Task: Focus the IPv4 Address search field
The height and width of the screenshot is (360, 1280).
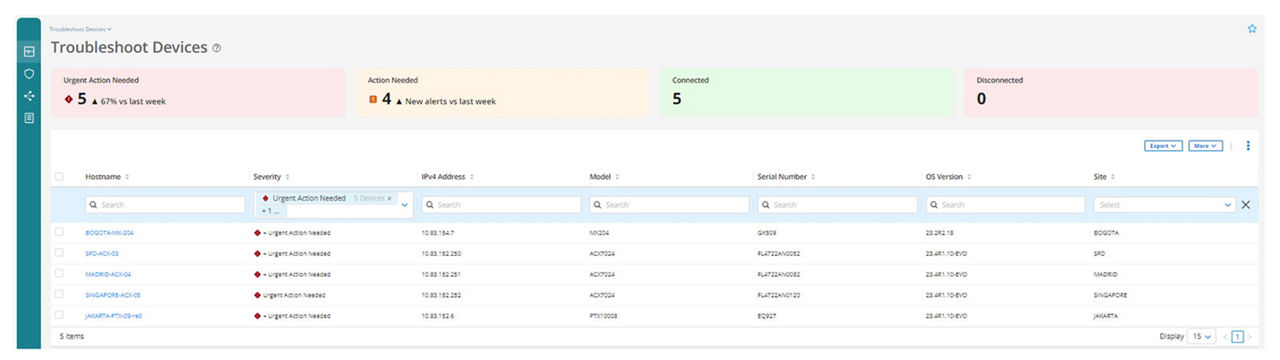Action: 501,205
